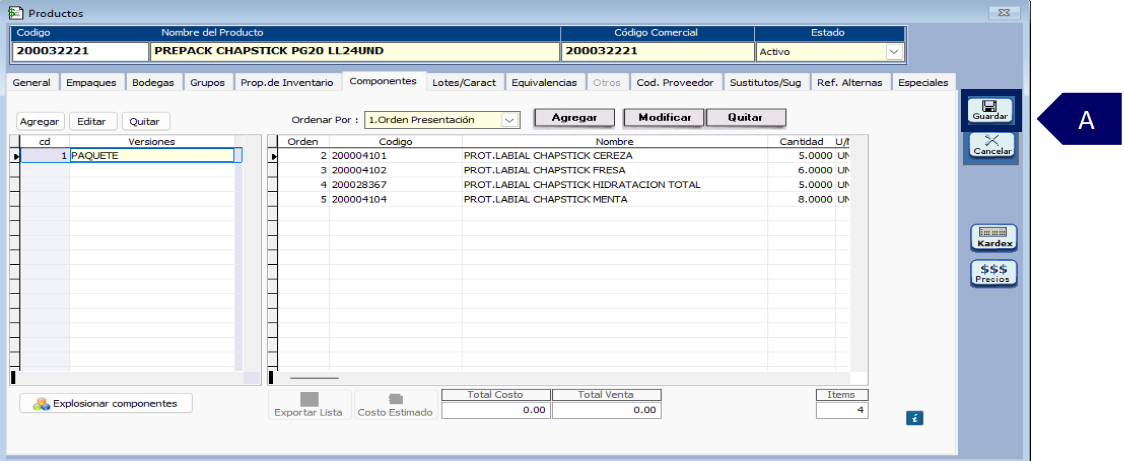Click Agregar above the Versiones list
The image size is (1124, 461).
tap(39, 121)
